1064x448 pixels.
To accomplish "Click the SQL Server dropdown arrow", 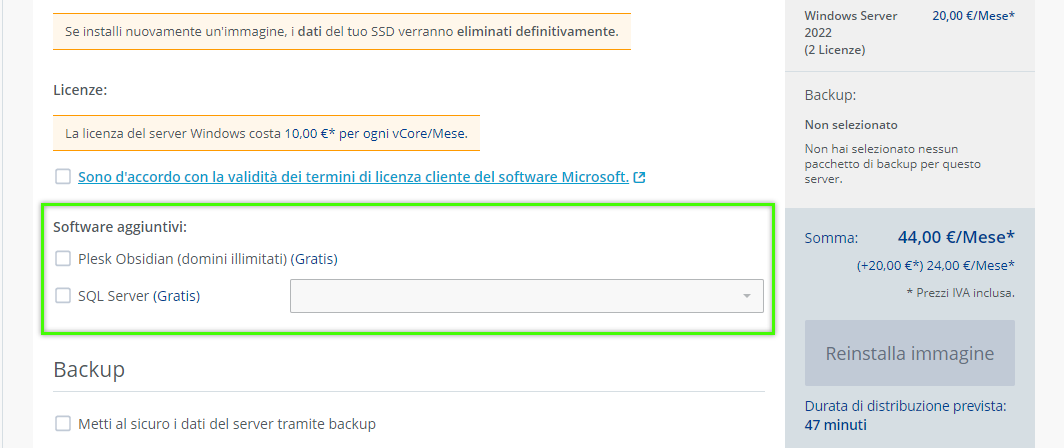I will coord(746,296).
